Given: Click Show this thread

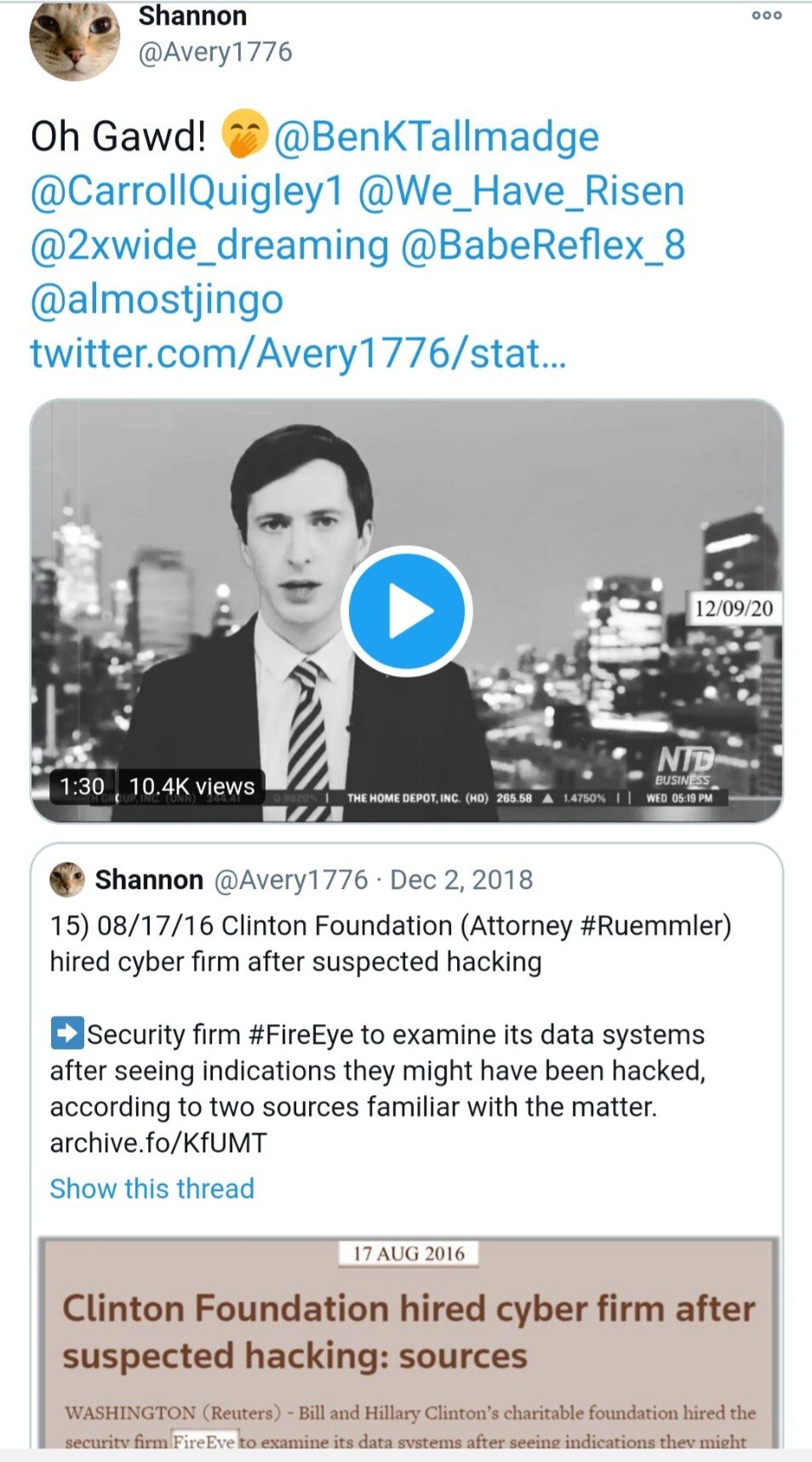Looking at the screenshot, I should [x=152, y=1188].
